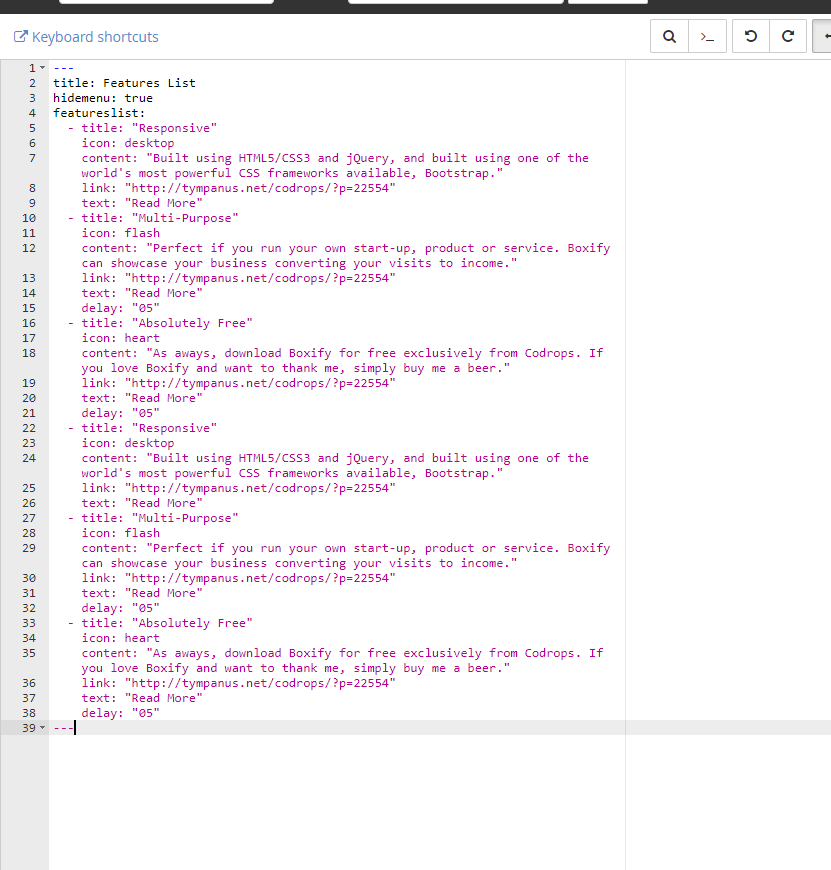Click the text 'hidemenu: true'

(103, 98)
